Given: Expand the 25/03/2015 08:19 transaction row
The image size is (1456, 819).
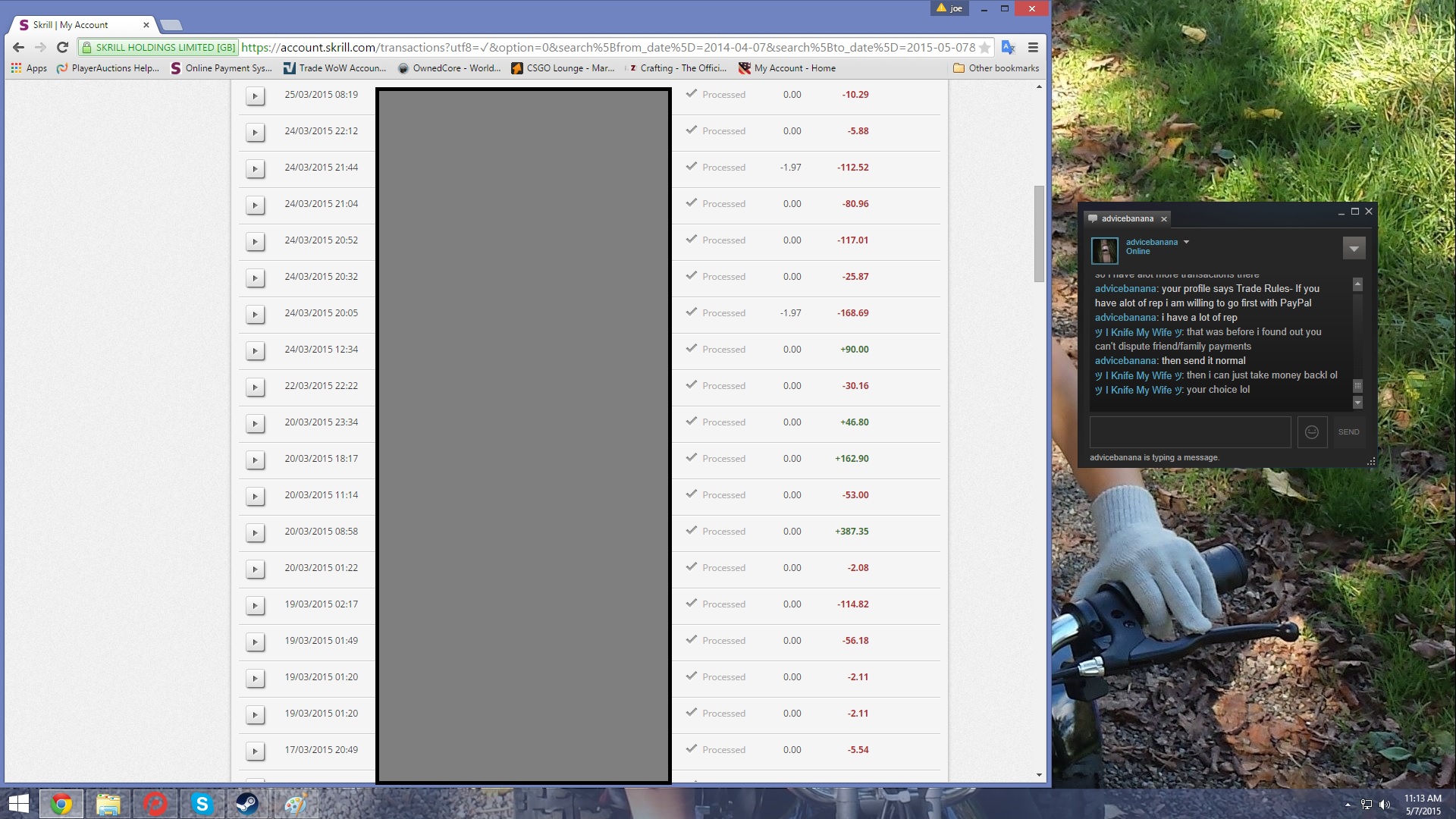Looking at the screenshot, I should (x=256, y=96).
